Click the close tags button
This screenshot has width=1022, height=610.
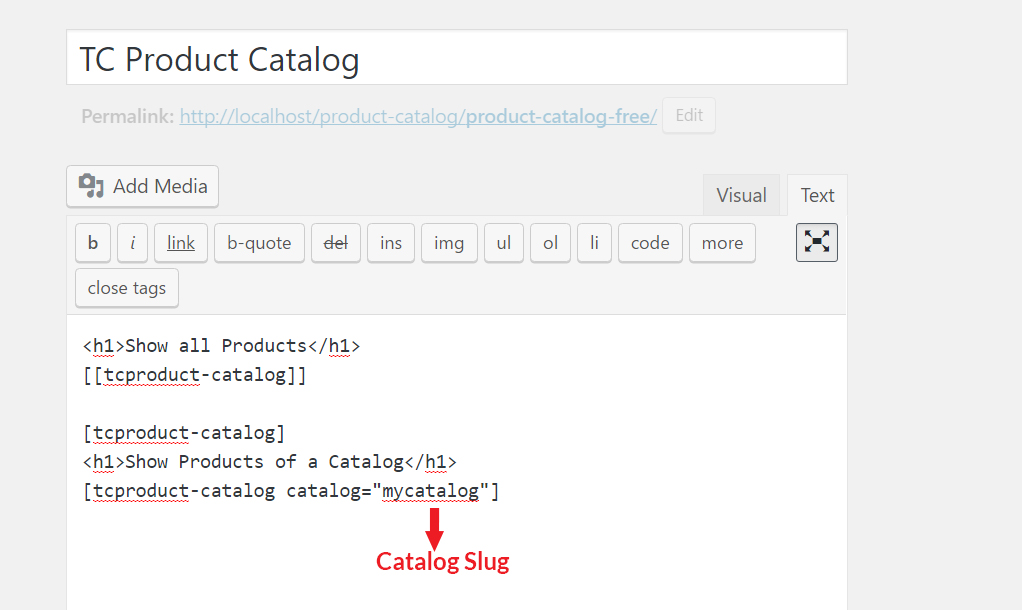point(127,288)
